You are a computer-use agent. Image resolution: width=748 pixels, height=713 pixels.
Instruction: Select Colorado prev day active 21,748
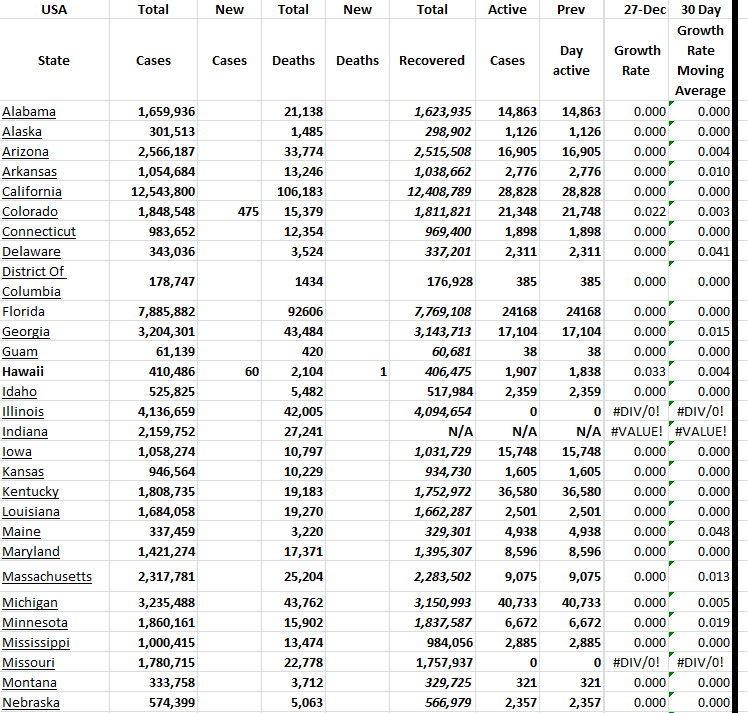pyautogui.click(x=581, y=212)
